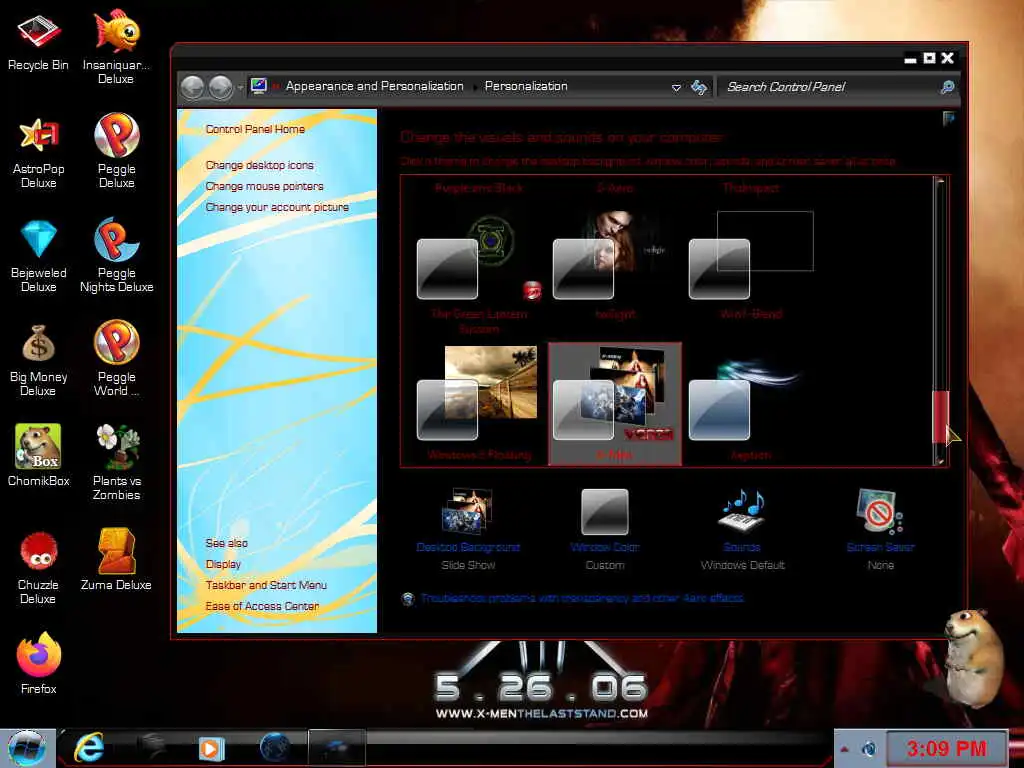Screen dimensions: 1024x768
Task: Launch Insaniquarium Deluxe from the desktop
Action: pyautogui.click(x=116, y=47)
